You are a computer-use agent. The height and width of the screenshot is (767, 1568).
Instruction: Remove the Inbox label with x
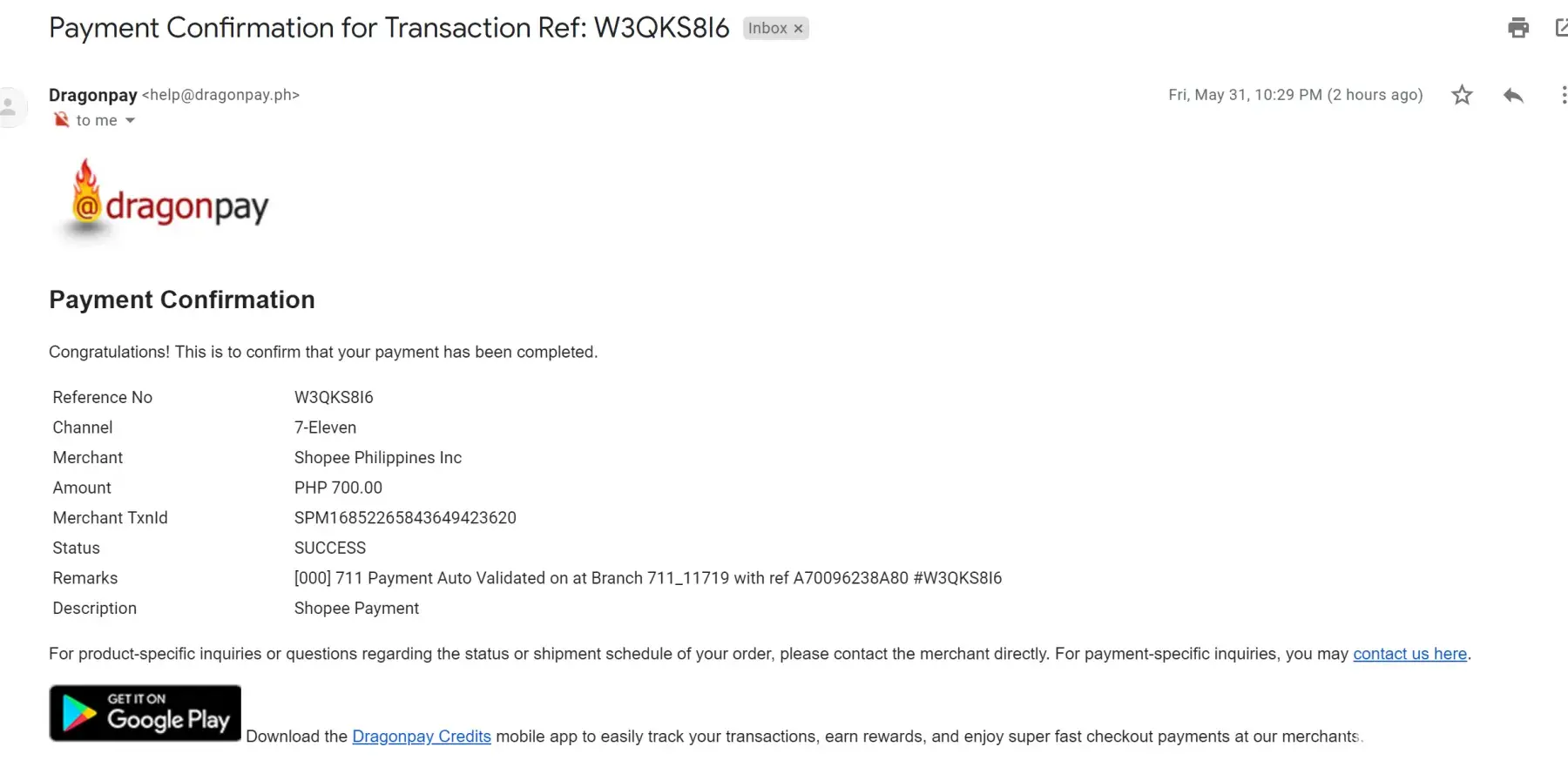[798, 29]
